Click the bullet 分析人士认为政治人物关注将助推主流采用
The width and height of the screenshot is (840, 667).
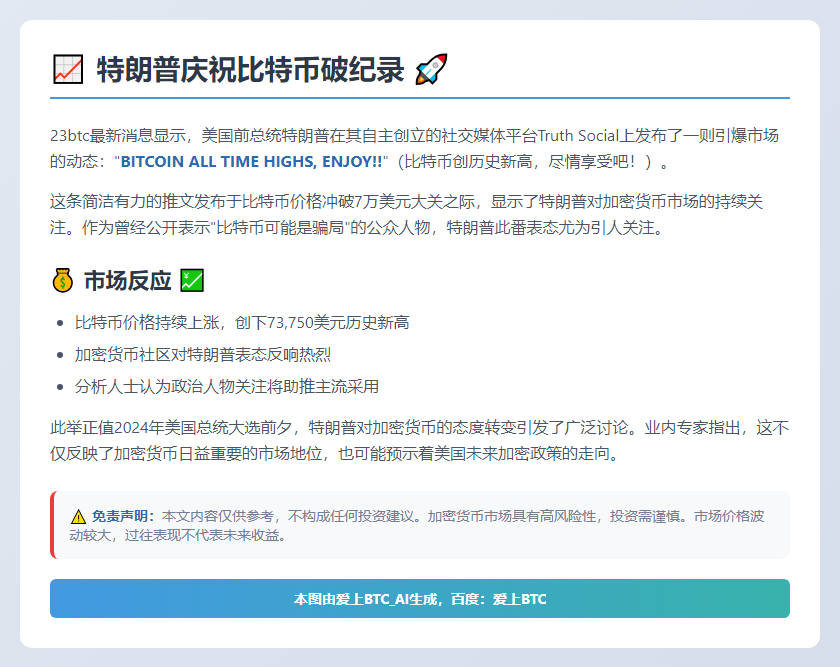click(227, 386)
